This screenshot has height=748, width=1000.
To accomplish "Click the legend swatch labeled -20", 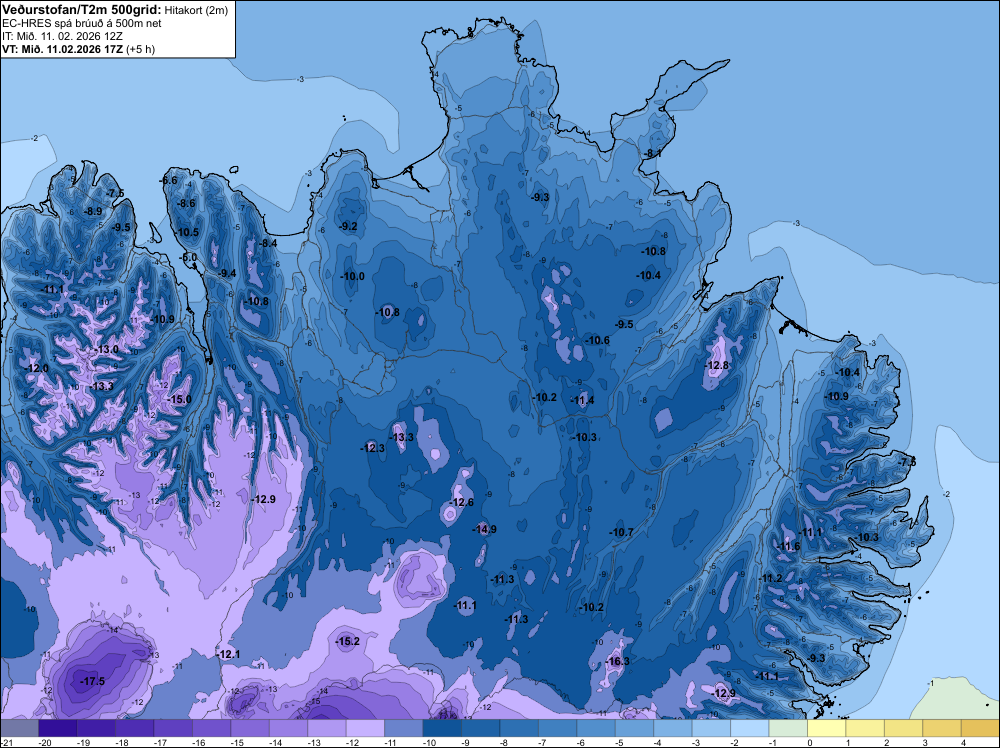I will point(58,728).
